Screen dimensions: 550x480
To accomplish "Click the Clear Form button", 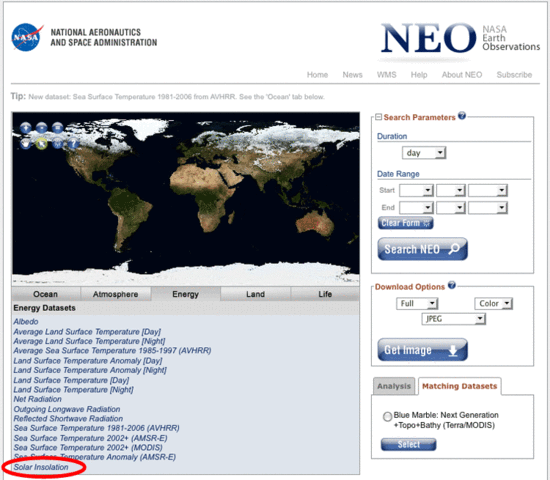I will pyautogui.click(x=405, y=223).
